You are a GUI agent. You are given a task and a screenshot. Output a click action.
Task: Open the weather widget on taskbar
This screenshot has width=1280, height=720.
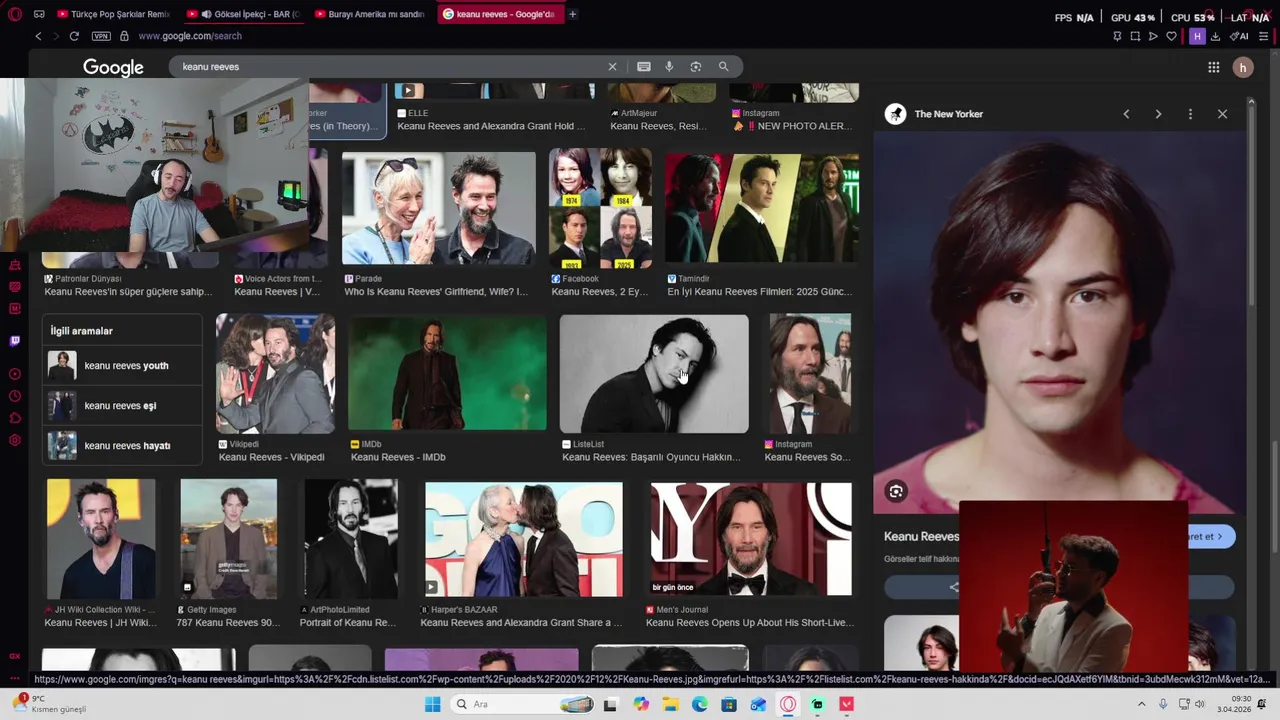click(x=48, y=704)
